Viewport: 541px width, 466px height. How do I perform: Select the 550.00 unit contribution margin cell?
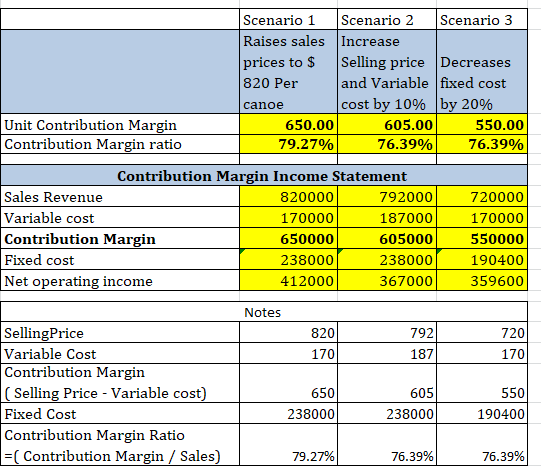(x=482, y=124)
